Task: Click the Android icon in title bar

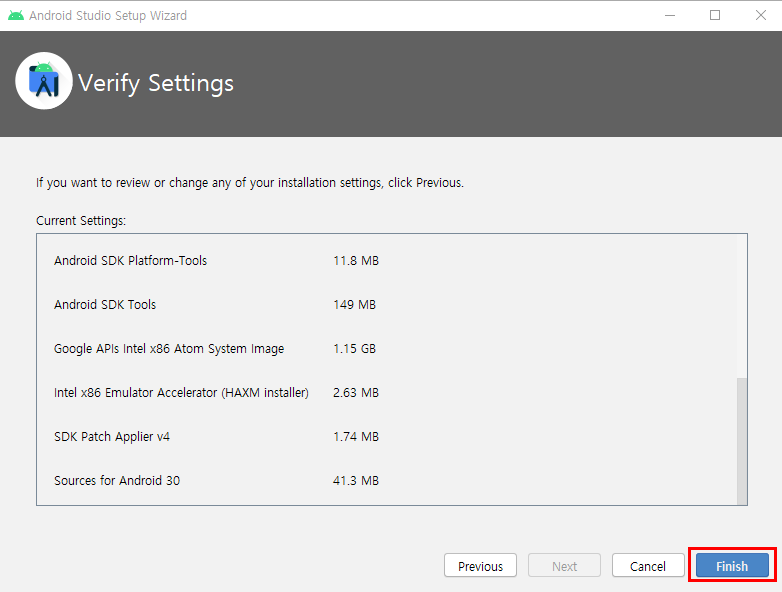Action: point(16,15)
